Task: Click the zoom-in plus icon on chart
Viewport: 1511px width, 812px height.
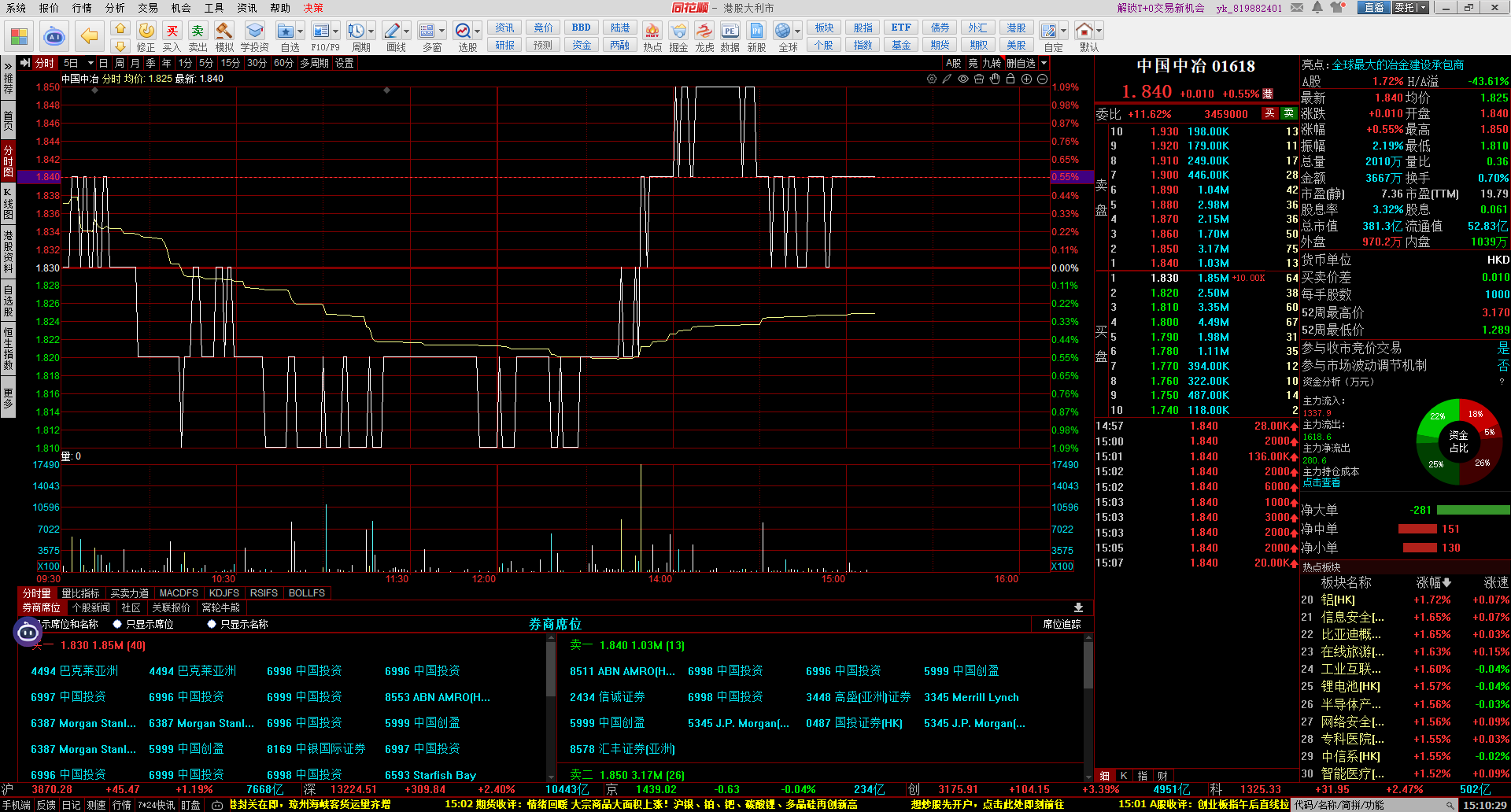Action: point(1026,79)
